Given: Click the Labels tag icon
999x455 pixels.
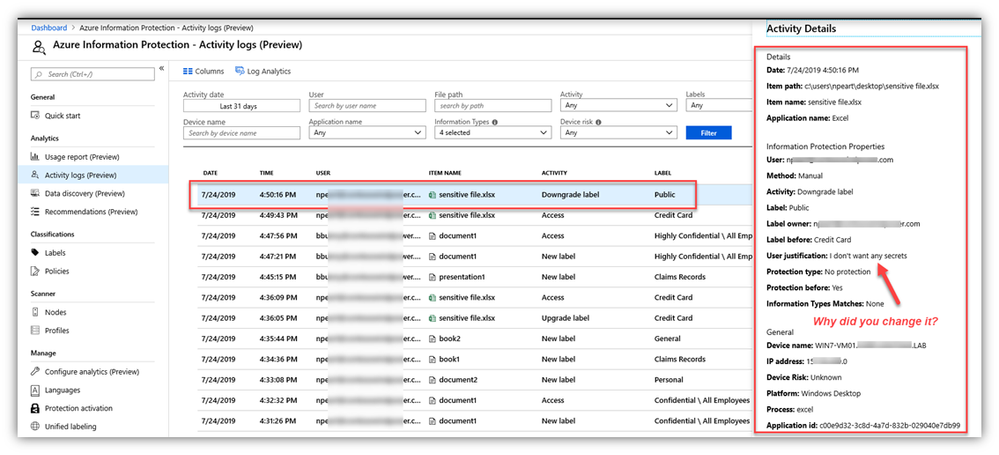Looking at the screenshot, I should (35, 253).
